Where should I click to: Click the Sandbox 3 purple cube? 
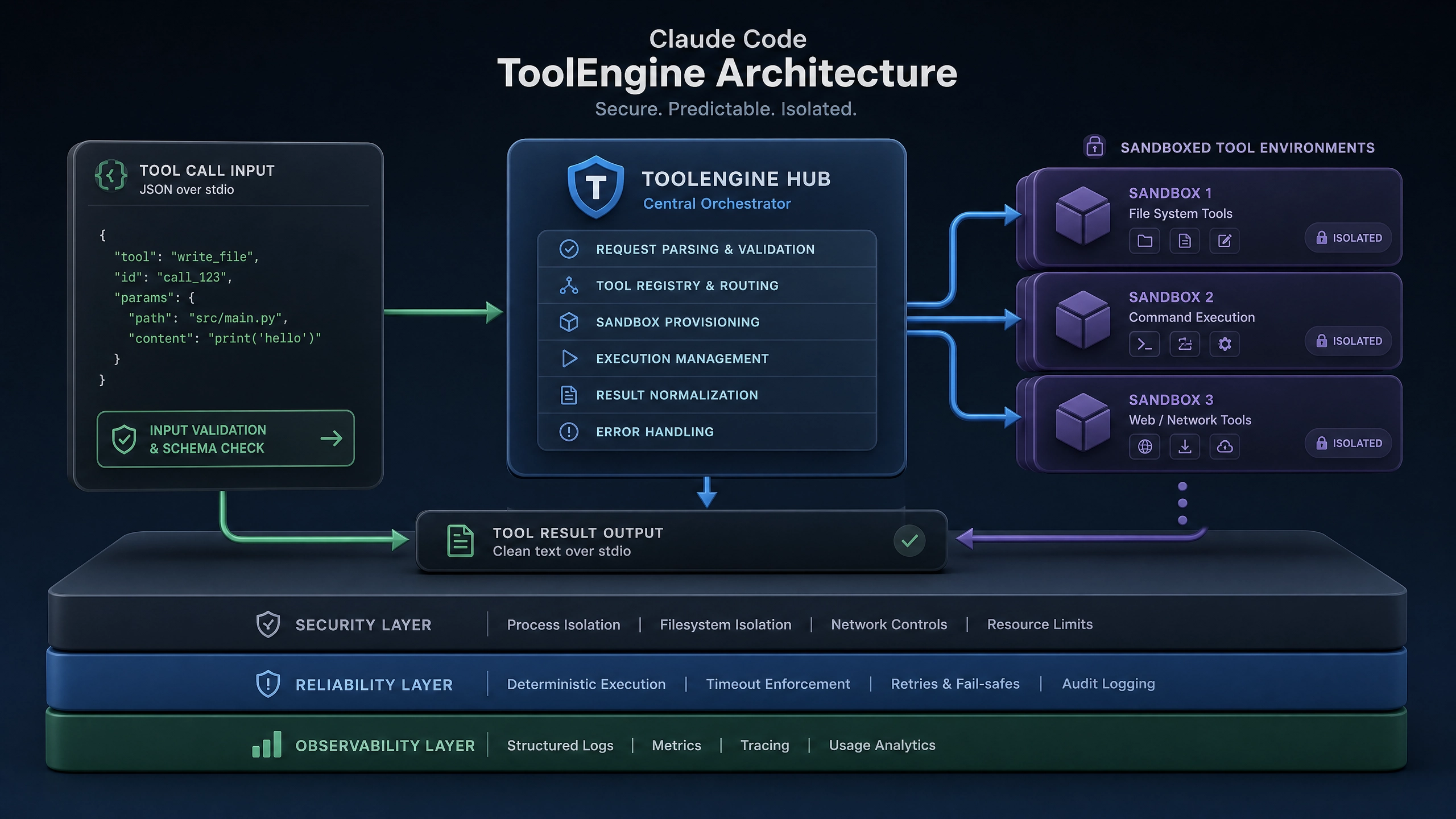click(1082, 422)
